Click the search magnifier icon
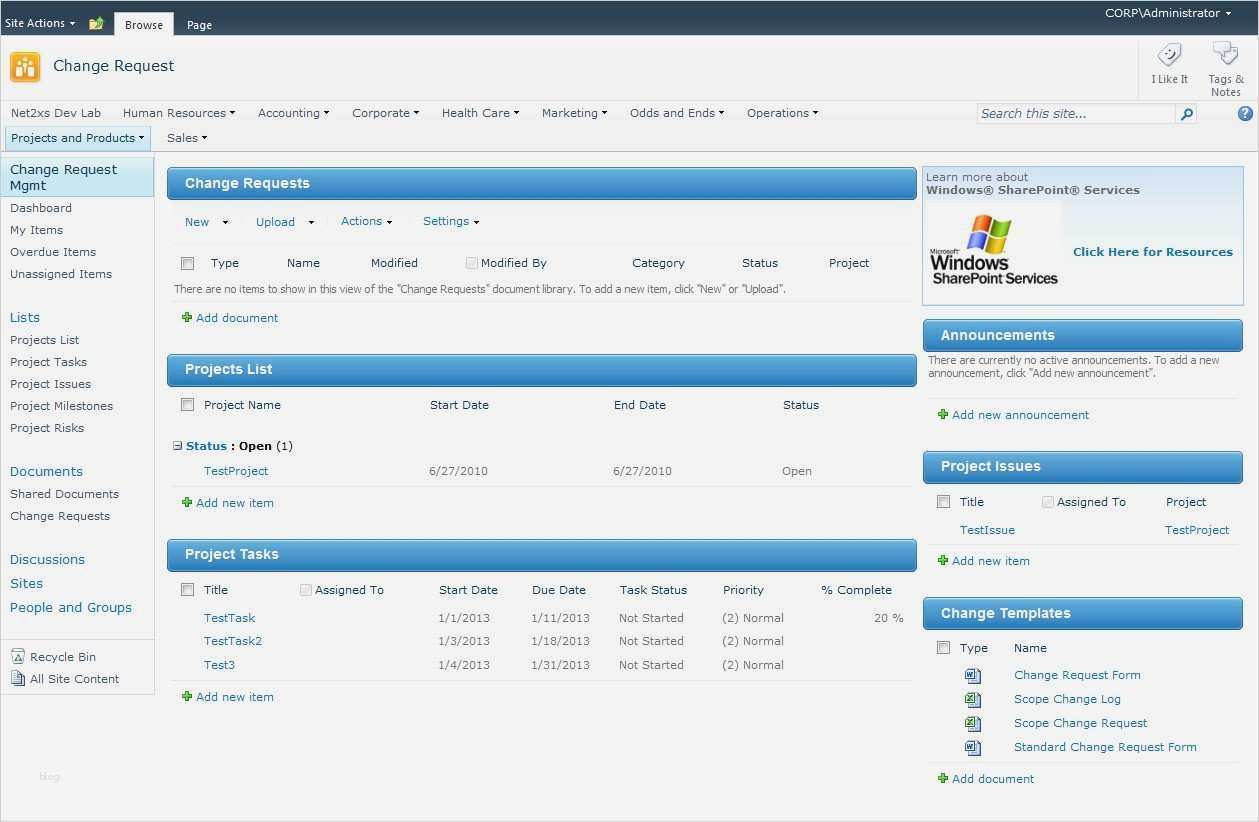The height and width of the screenshot is (822, 1259). 1186,114
